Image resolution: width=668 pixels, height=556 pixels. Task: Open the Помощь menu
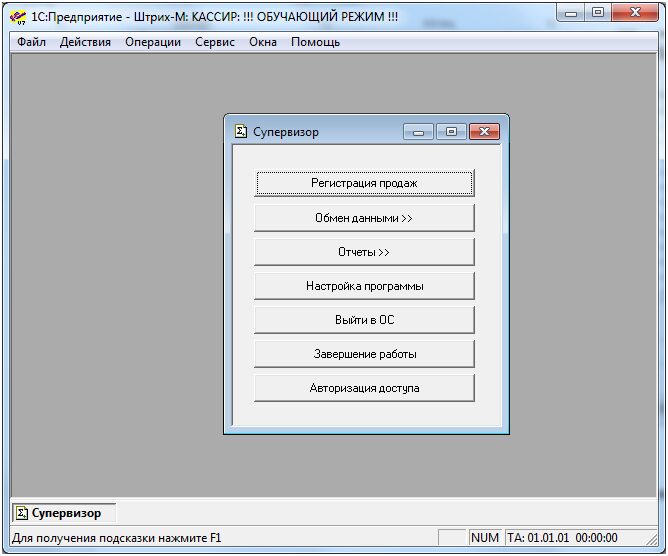pos(315,42)
